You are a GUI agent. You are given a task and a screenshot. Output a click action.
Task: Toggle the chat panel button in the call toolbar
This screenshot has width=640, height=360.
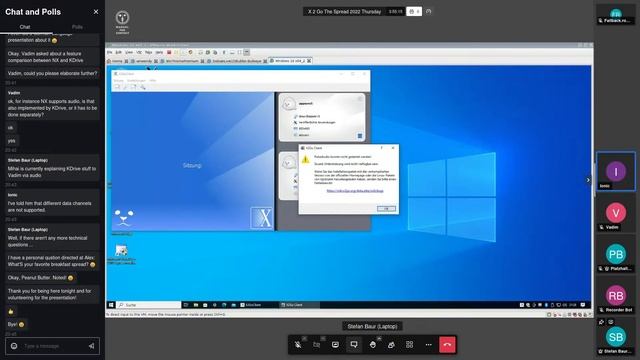[x=354, y=345]
